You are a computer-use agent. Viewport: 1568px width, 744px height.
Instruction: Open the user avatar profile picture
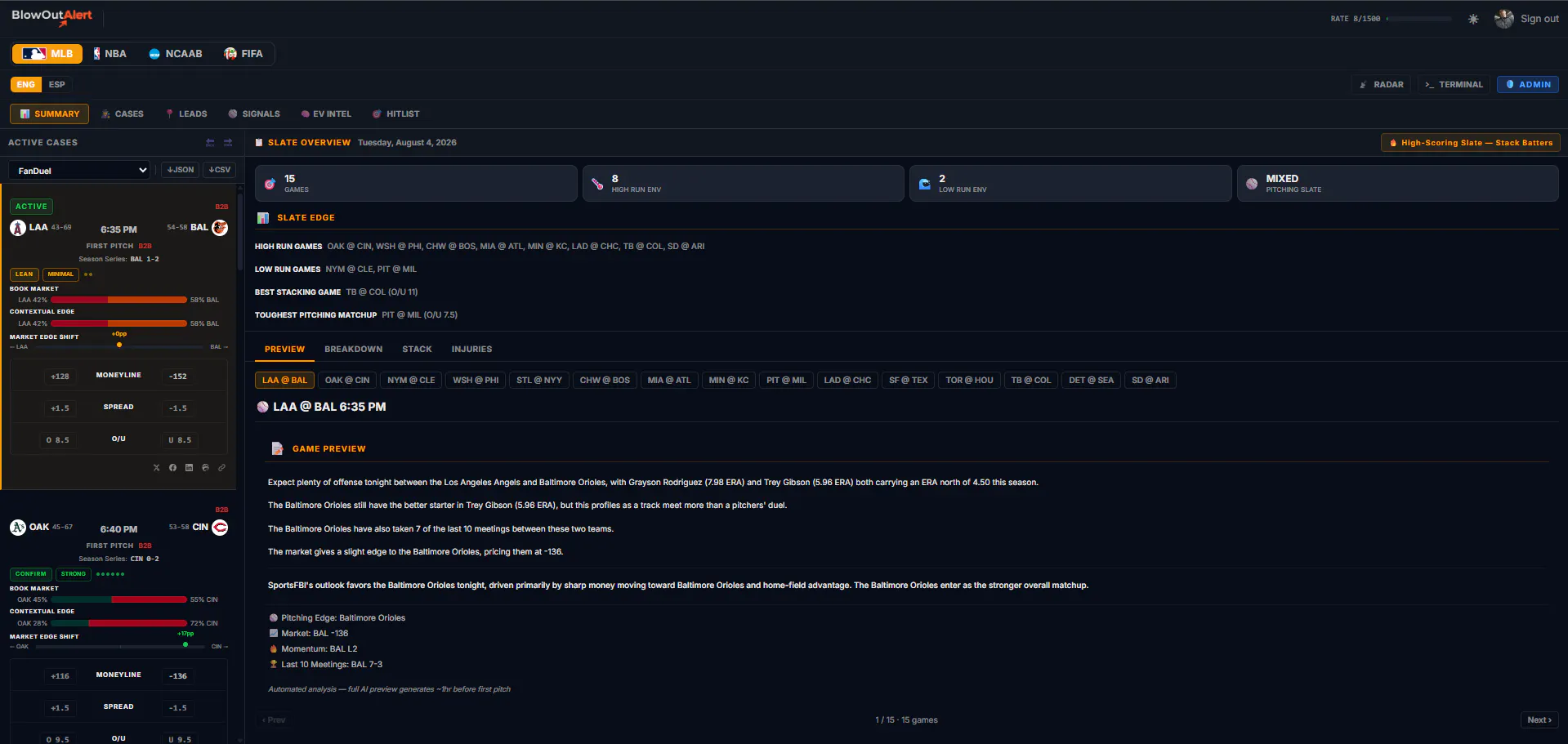pos(1503,19)
